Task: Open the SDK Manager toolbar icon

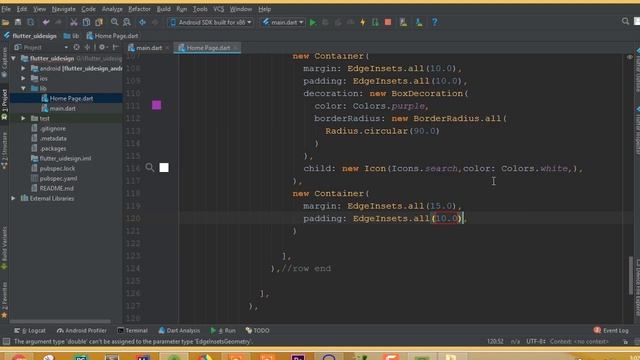Action: pyautogui.click(x=419, y=22)
